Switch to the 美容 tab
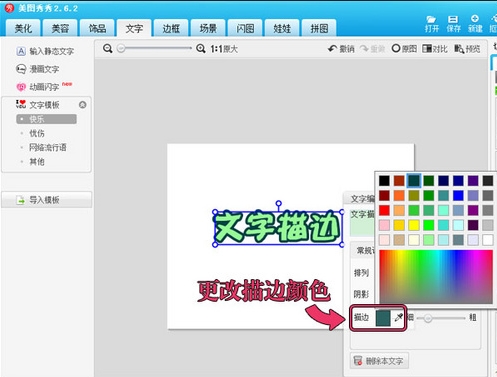Viewport: 497px width, 377px height. [60, 28]
